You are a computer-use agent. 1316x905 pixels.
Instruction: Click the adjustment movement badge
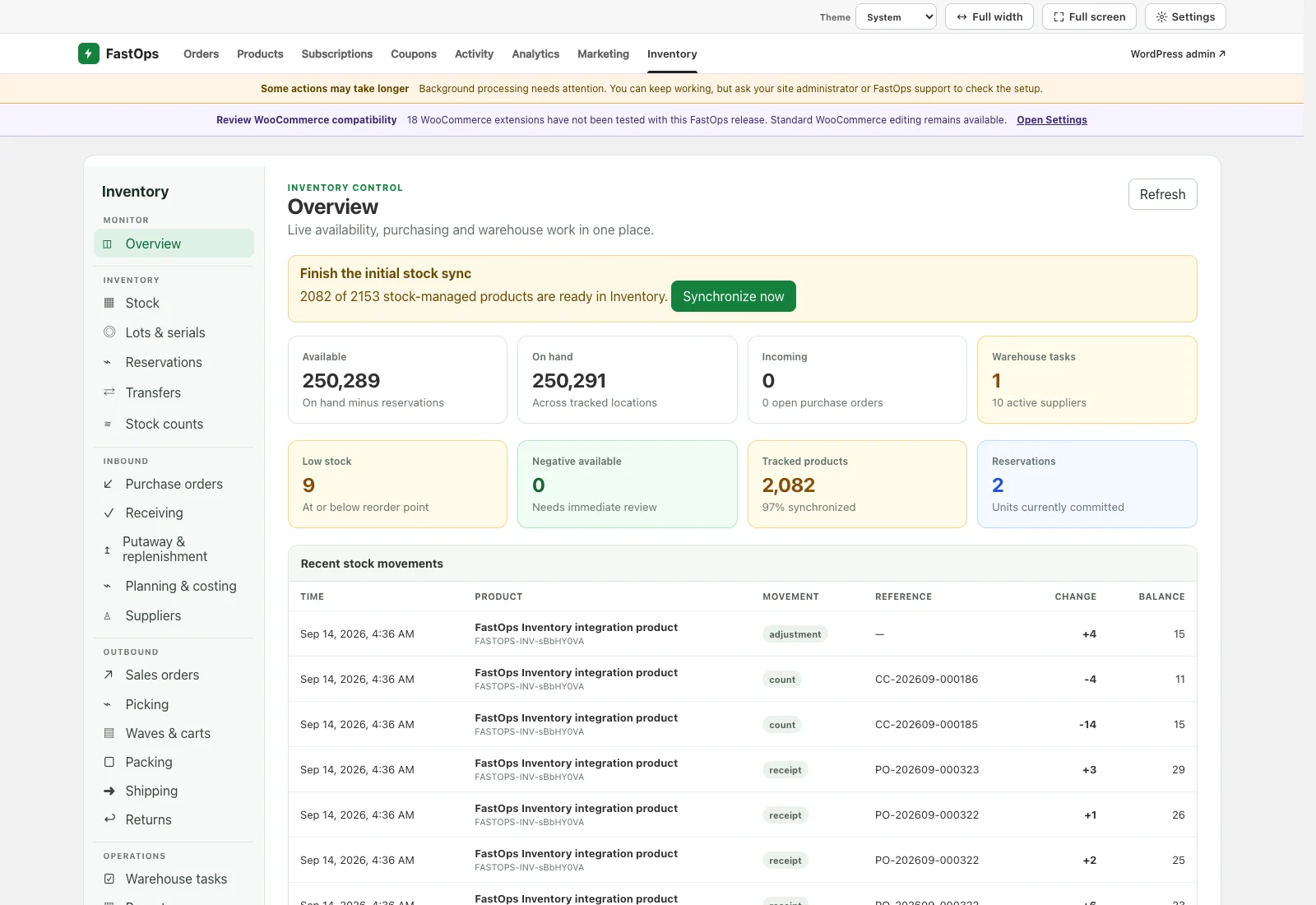click(795, 634)
